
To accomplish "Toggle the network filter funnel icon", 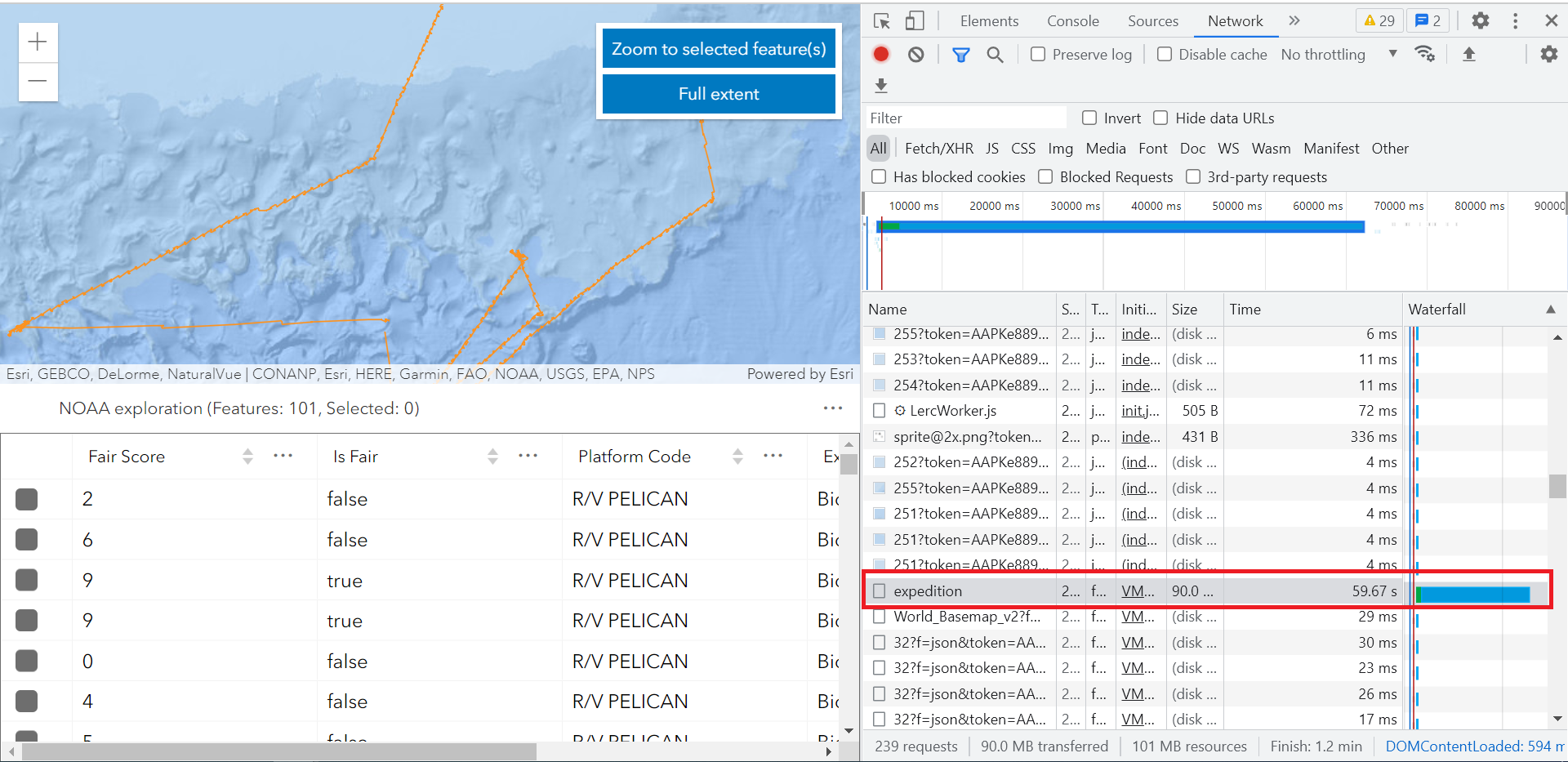I will tap(960, 55).
